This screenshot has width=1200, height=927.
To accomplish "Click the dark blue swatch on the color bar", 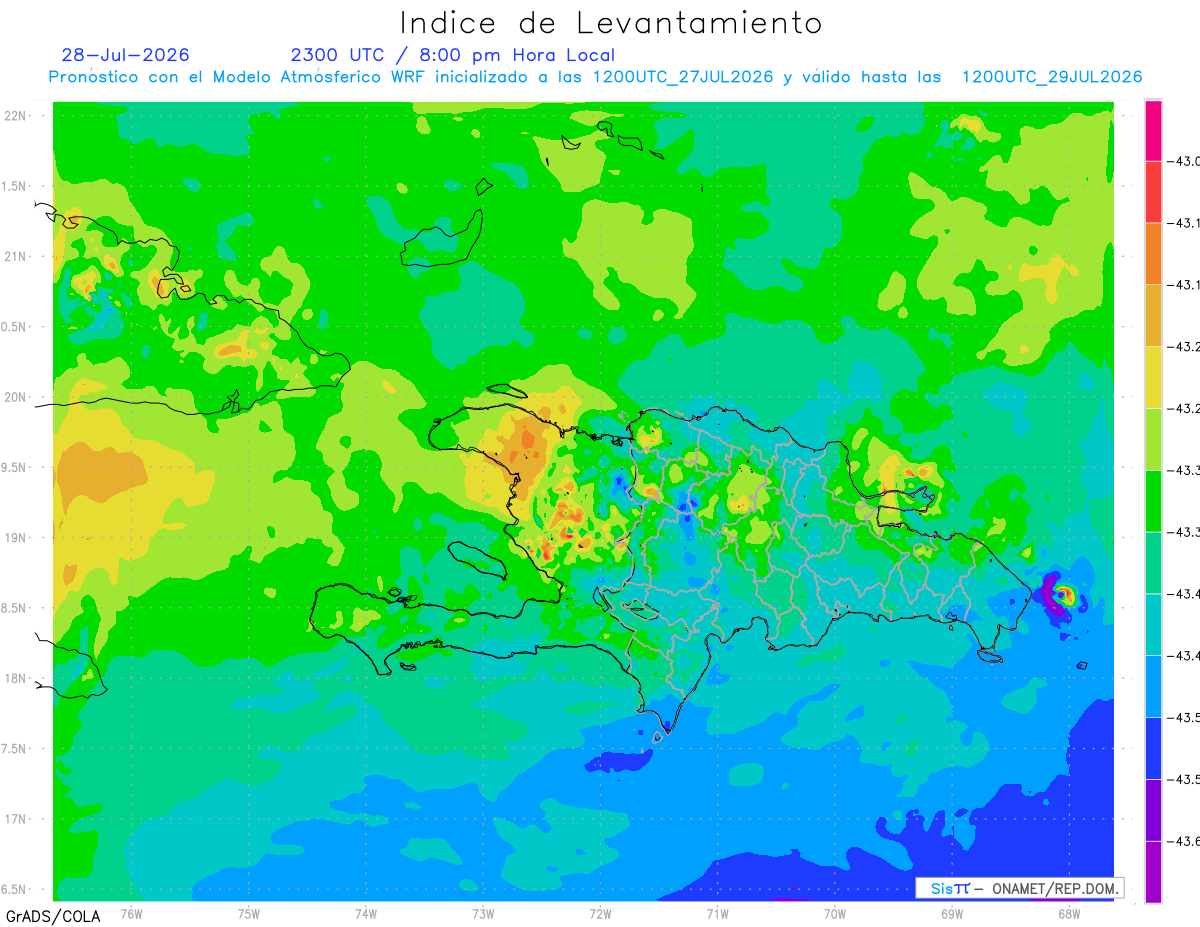I will click(x=1153, y=747).
